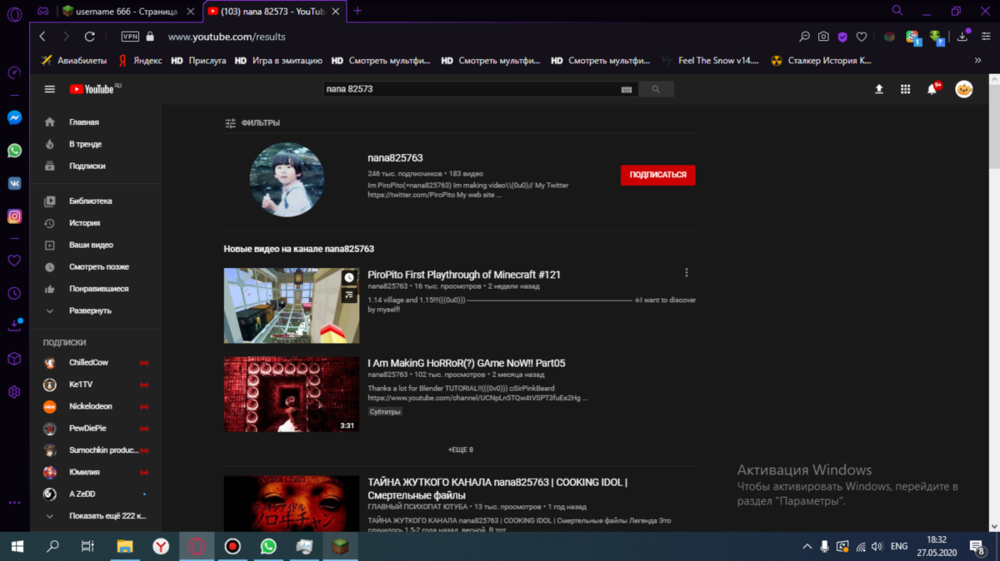Open the on-screen keyboard icon in the search box

626,90
